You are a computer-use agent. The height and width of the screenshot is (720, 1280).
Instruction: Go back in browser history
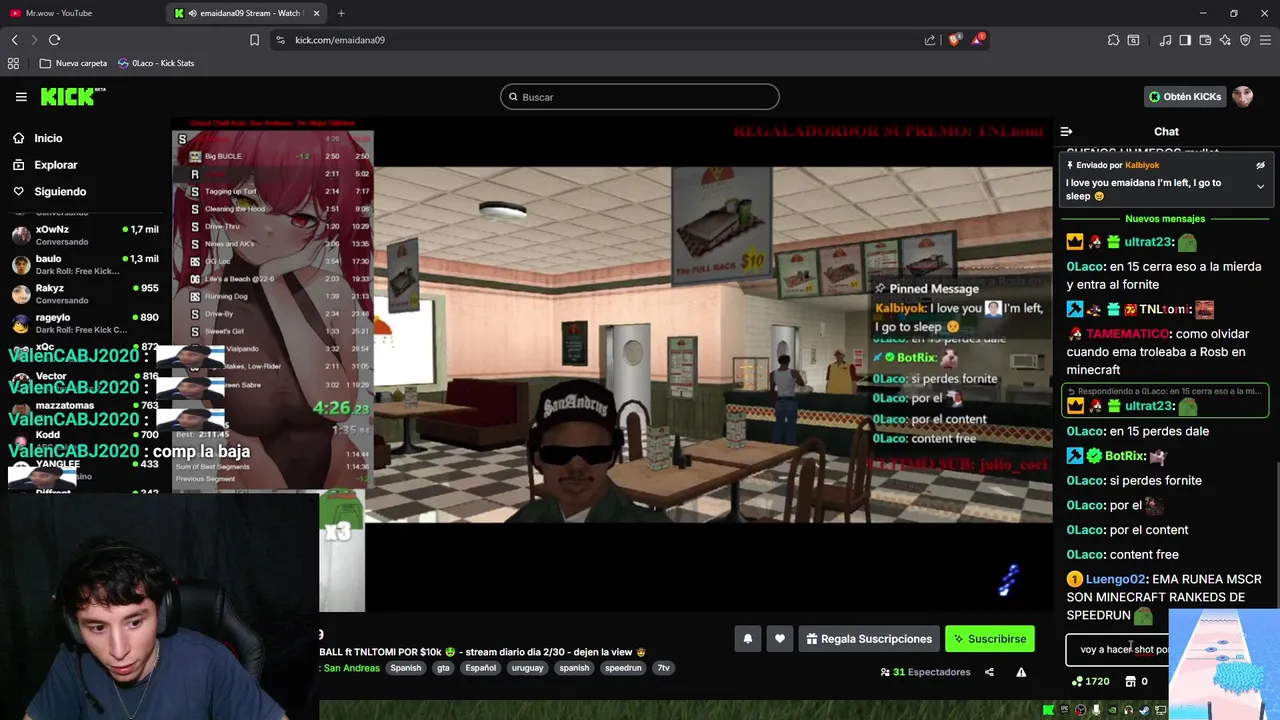(x=15, y=40)
